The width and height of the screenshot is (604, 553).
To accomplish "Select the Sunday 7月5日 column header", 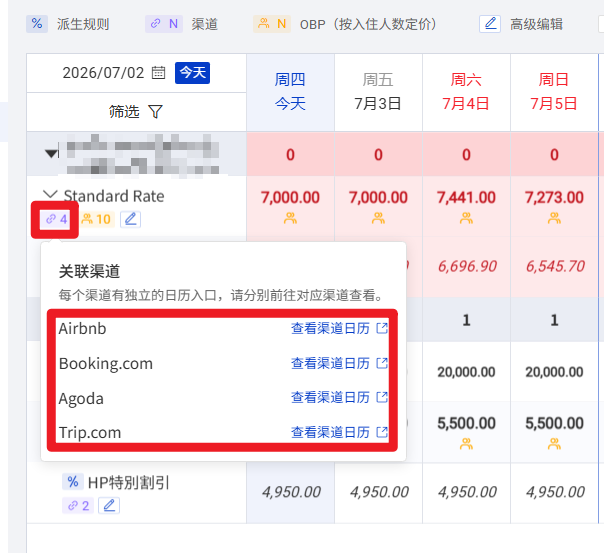I will click(554, 92).
